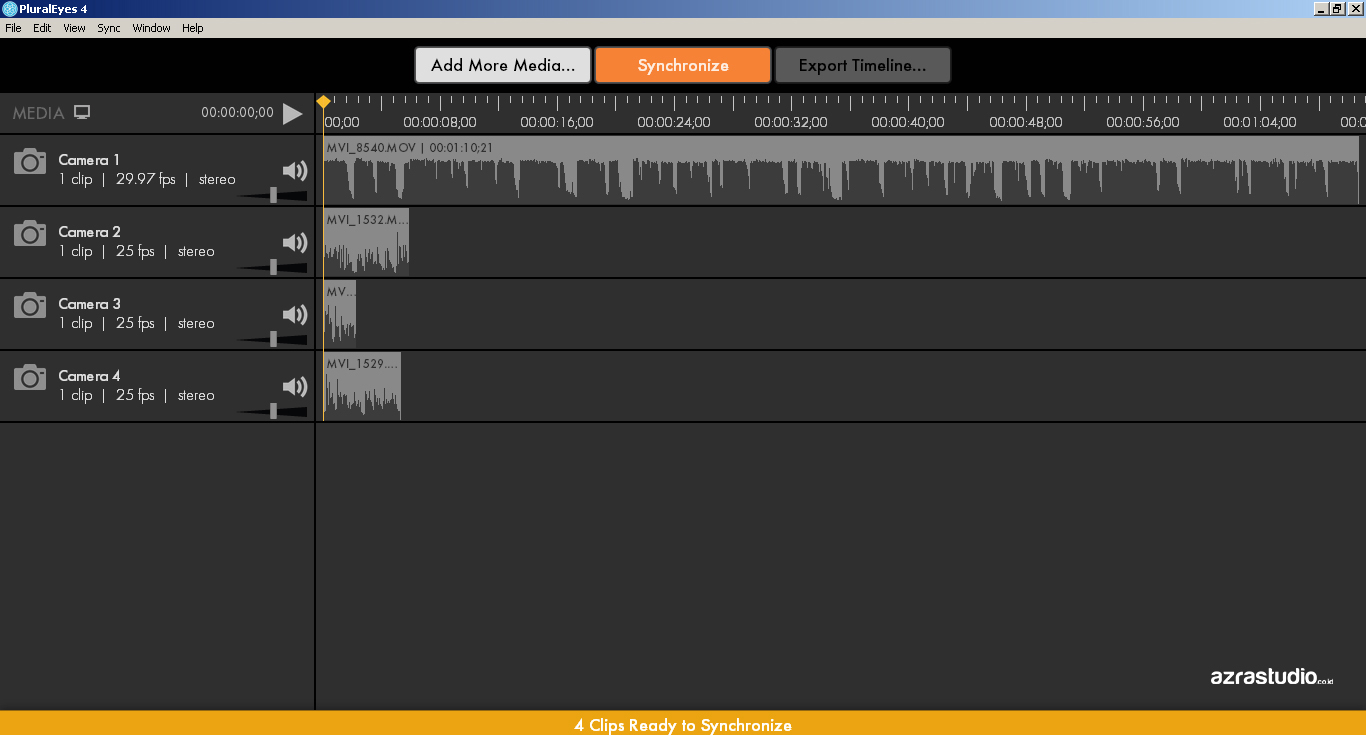Click the Camera 3 volume slider handle
The height and width of the screenshot is (735, 1366).
tap(273, 339)
